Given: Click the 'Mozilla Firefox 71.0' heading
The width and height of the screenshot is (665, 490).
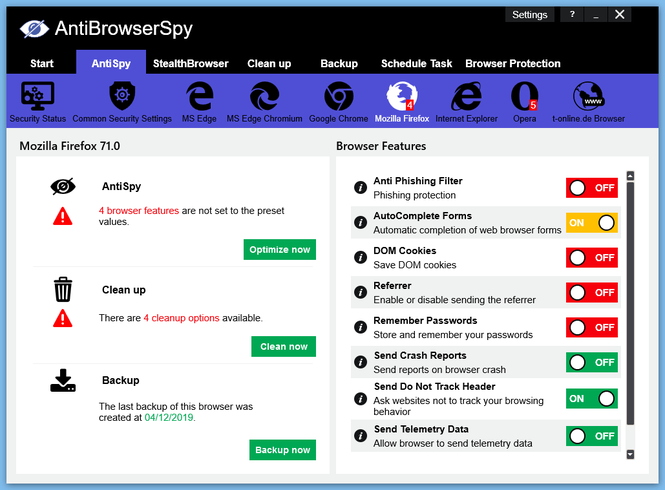Looking at the screenshot, I should tap(70, 146).
